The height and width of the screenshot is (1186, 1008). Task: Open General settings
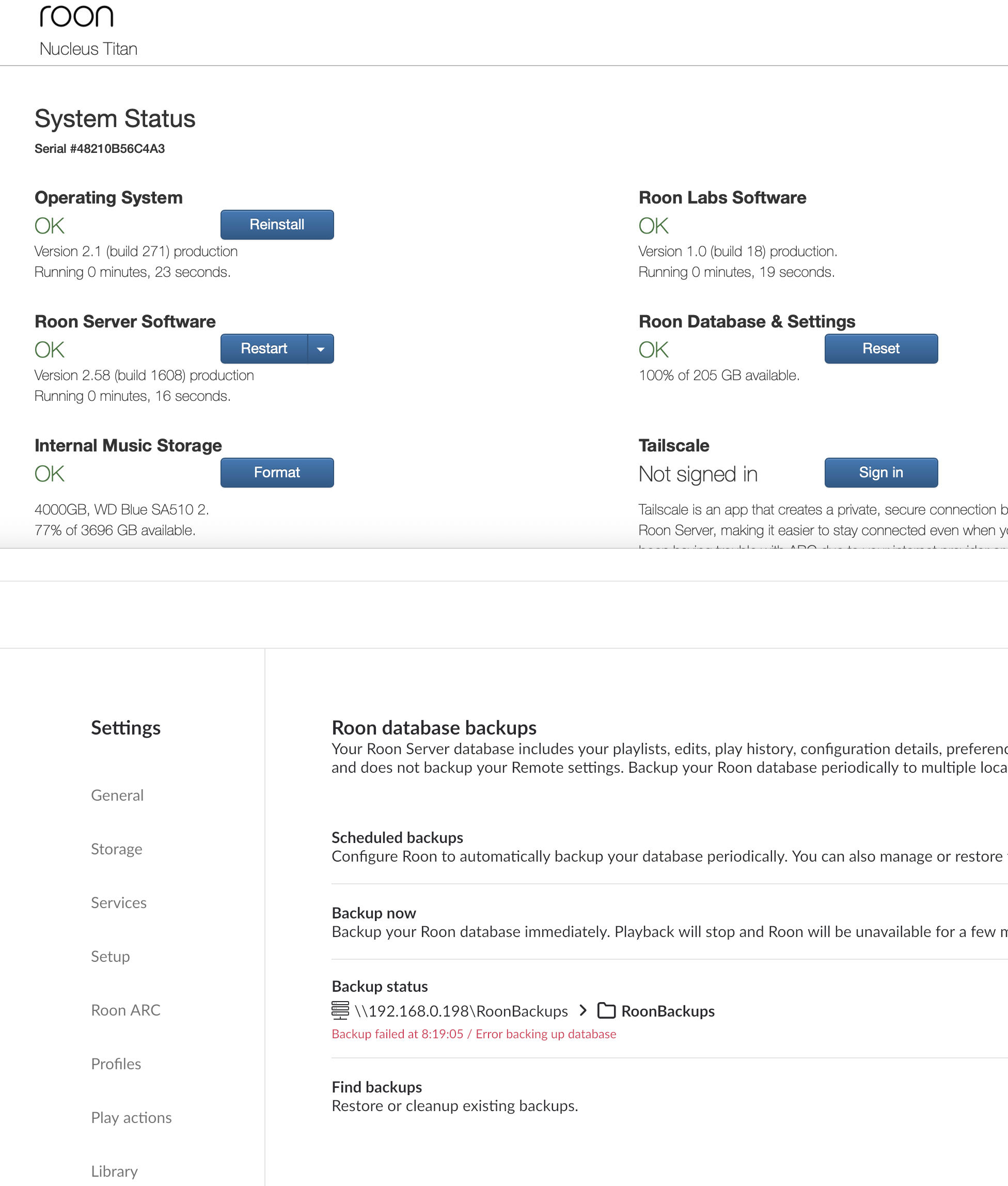117,795
